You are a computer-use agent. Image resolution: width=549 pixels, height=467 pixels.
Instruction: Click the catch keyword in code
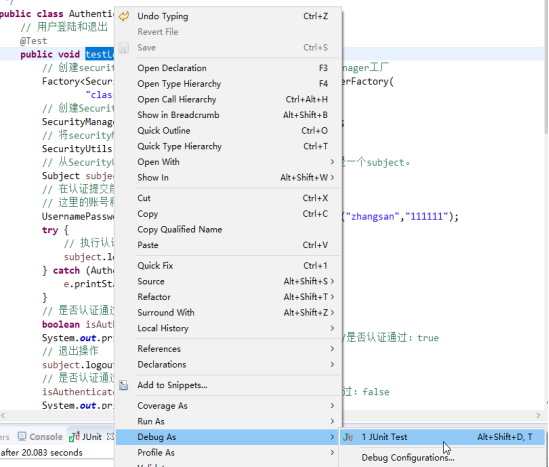tap(66, 271)
